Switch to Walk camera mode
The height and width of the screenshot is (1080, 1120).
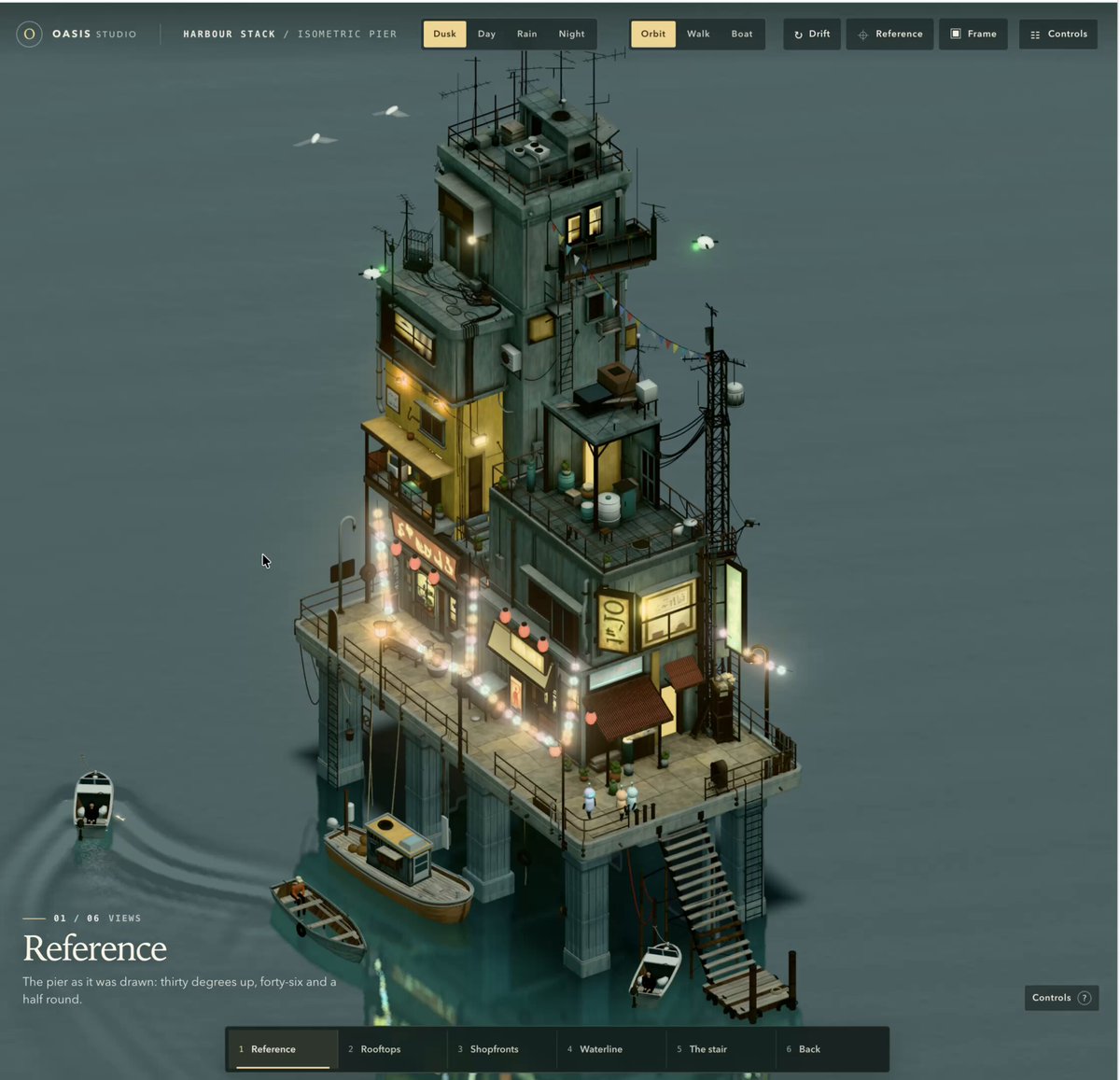(x=698, y=34)
